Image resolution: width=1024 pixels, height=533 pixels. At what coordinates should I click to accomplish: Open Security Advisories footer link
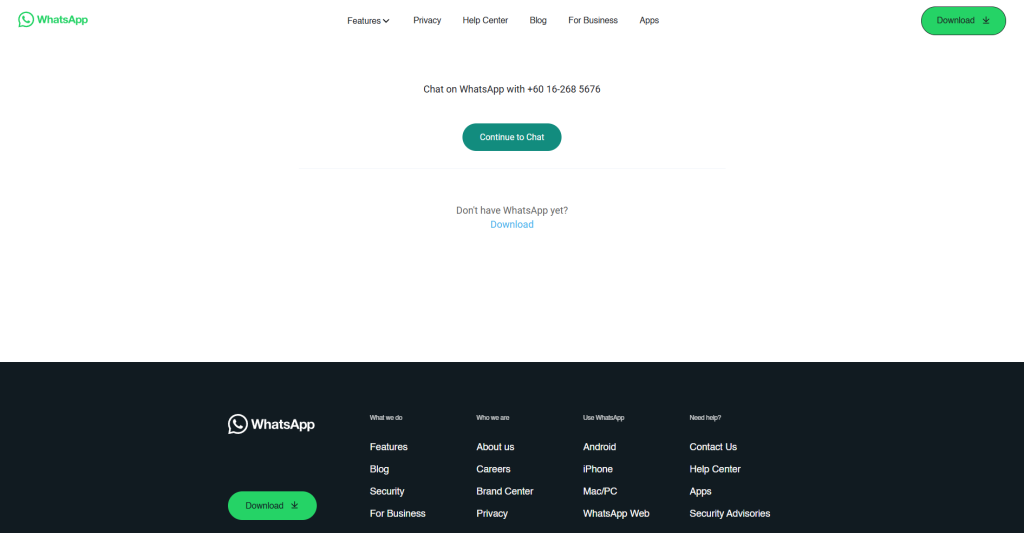(x=729, y=513)
